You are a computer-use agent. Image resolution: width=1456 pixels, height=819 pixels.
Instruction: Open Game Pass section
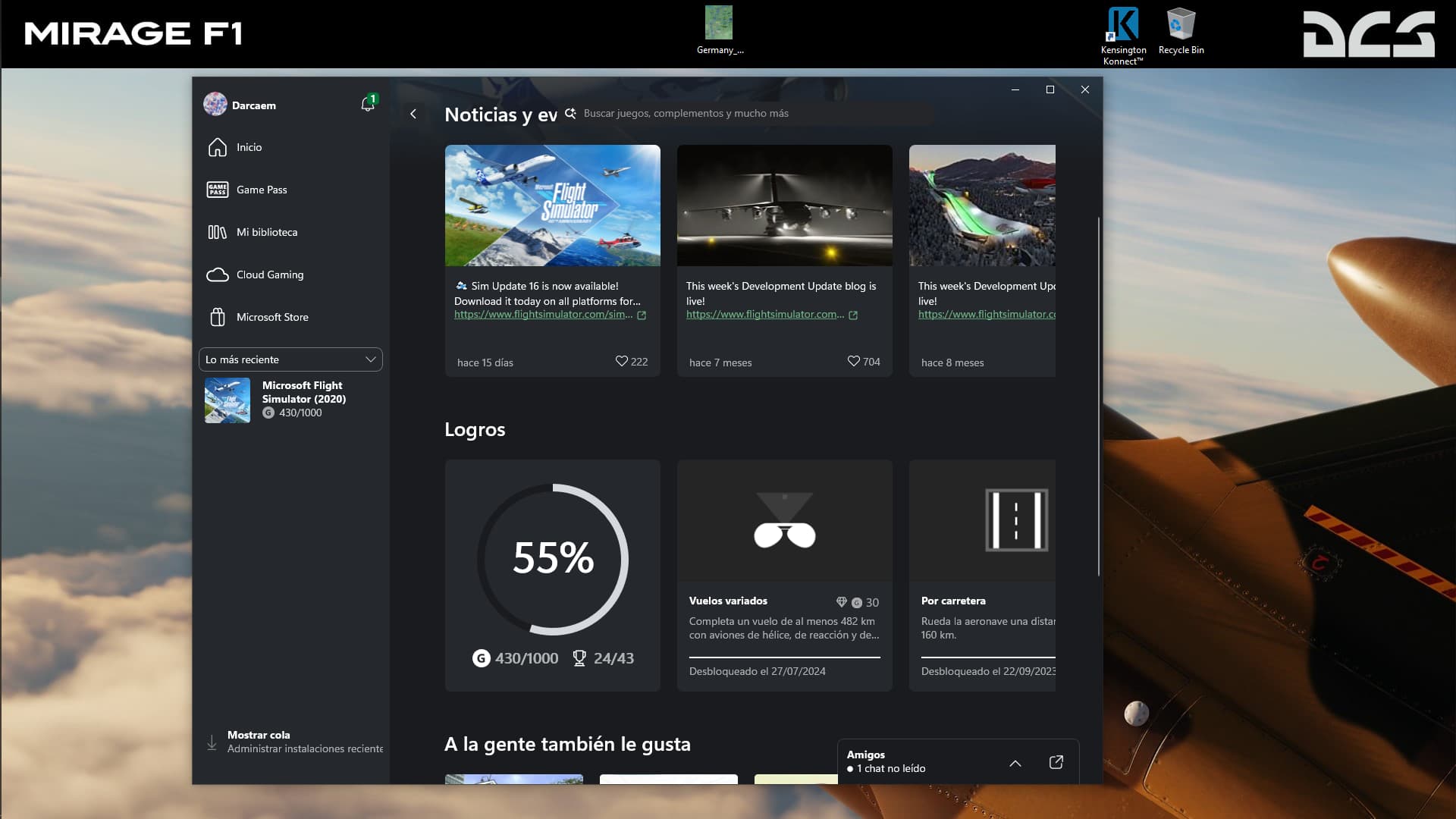(x=261, y=190)
